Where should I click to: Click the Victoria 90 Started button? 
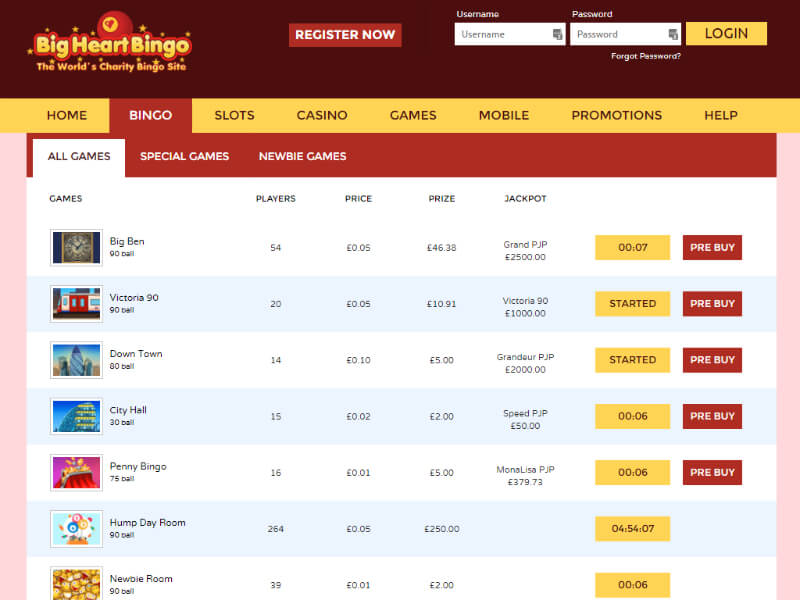[x=633, y=304]
